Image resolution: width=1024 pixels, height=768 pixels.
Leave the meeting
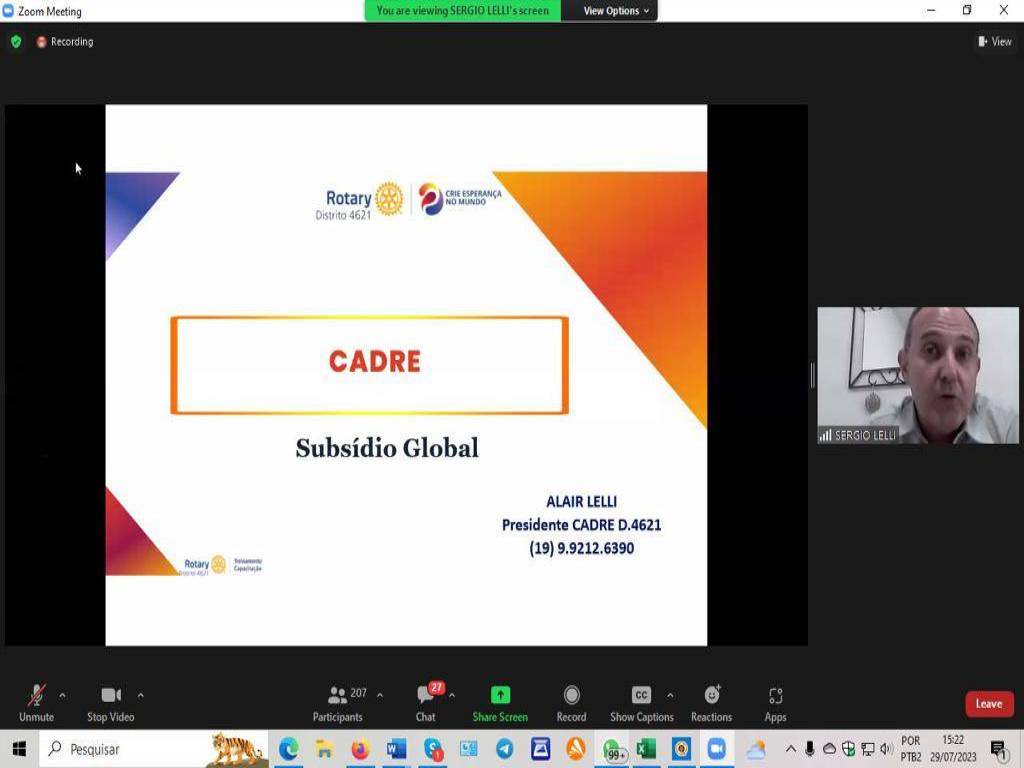[x=989, y=704]
